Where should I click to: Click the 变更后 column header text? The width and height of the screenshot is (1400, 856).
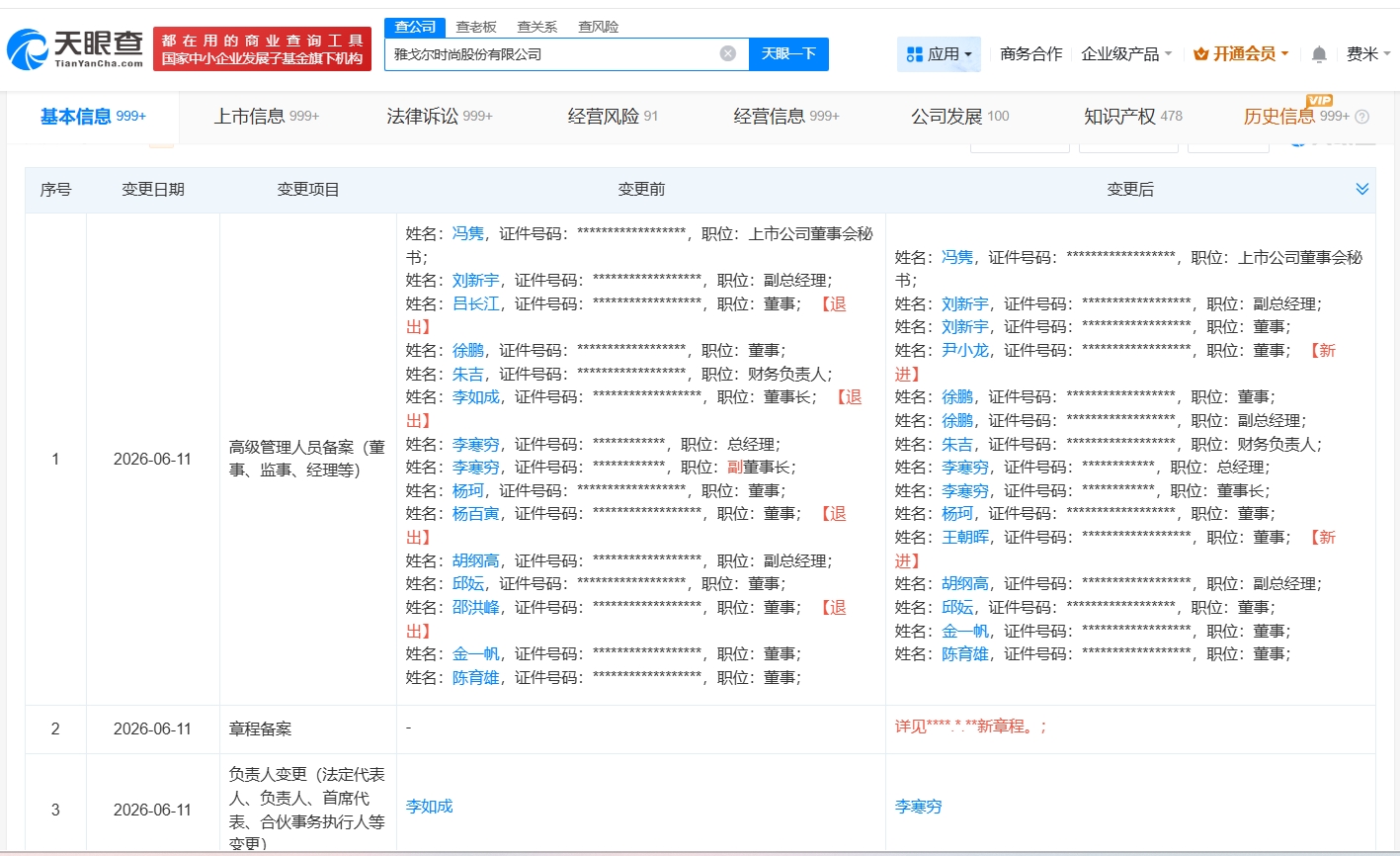click(1130, 189)
